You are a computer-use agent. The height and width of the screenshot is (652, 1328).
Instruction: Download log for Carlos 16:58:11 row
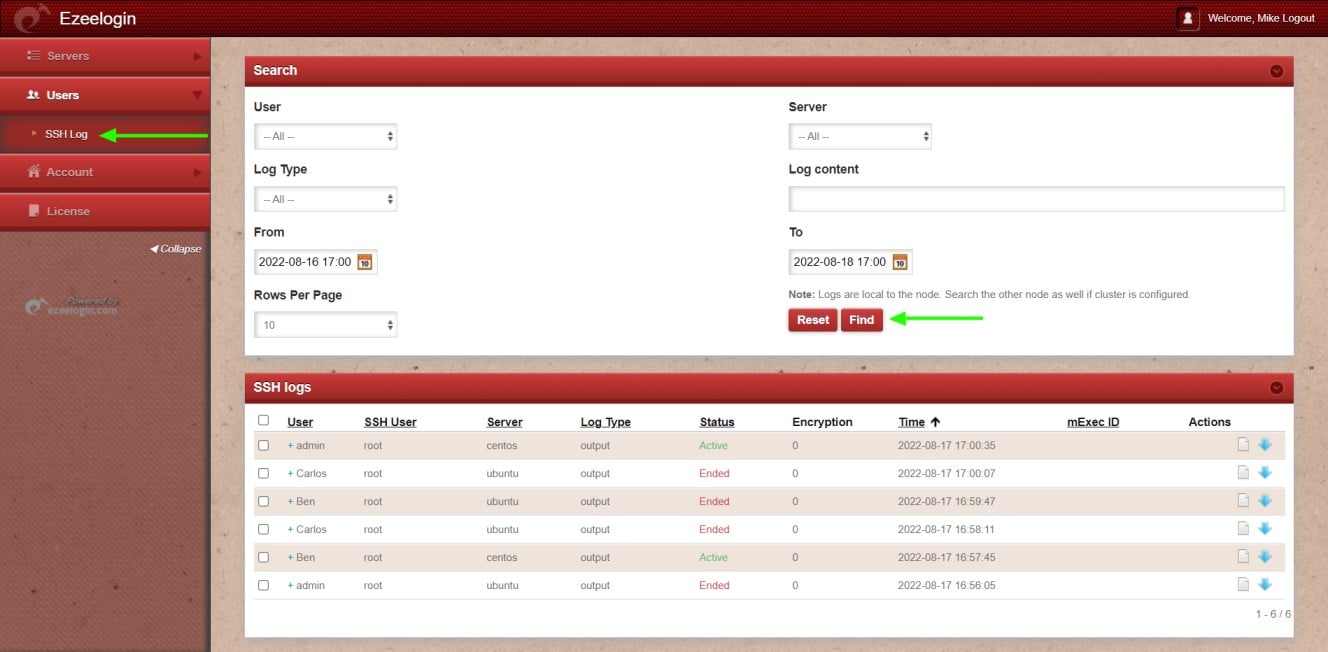tap(1265, 529)
